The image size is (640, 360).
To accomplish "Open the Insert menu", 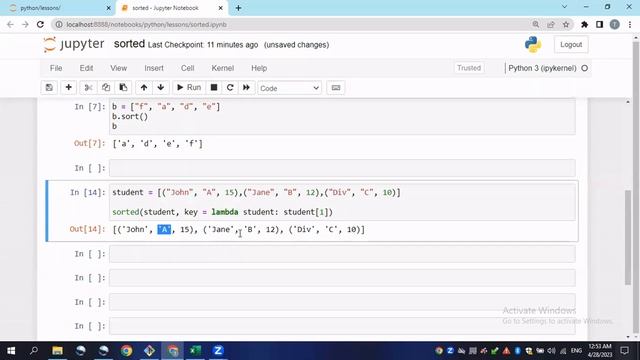I will 154,68.
